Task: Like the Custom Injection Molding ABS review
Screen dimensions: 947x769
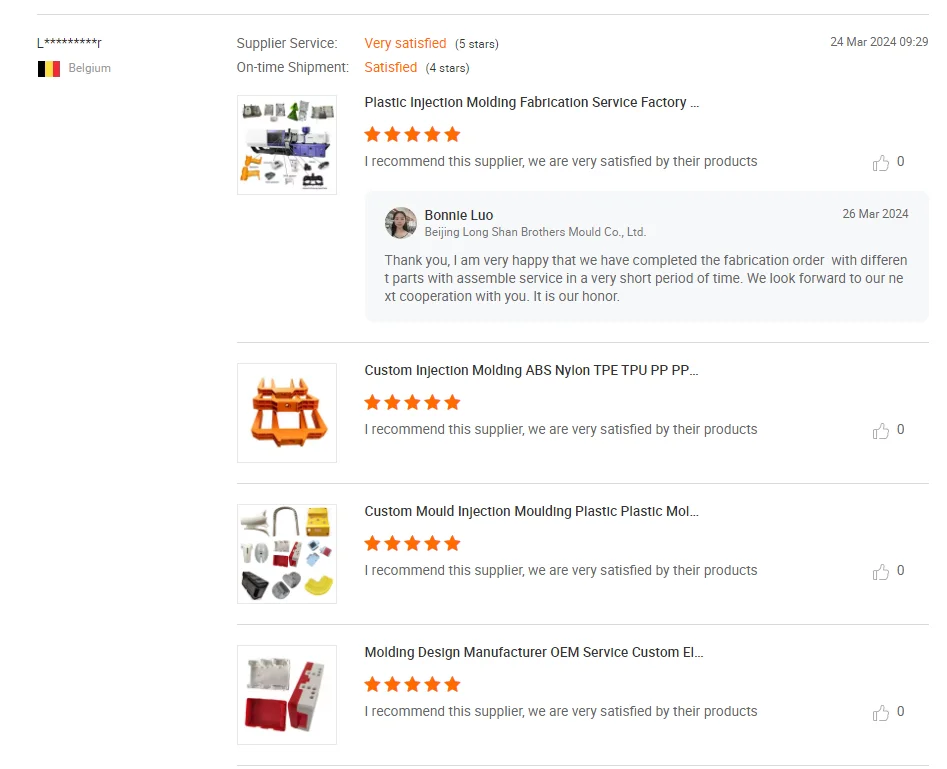Action: (881, 430)
